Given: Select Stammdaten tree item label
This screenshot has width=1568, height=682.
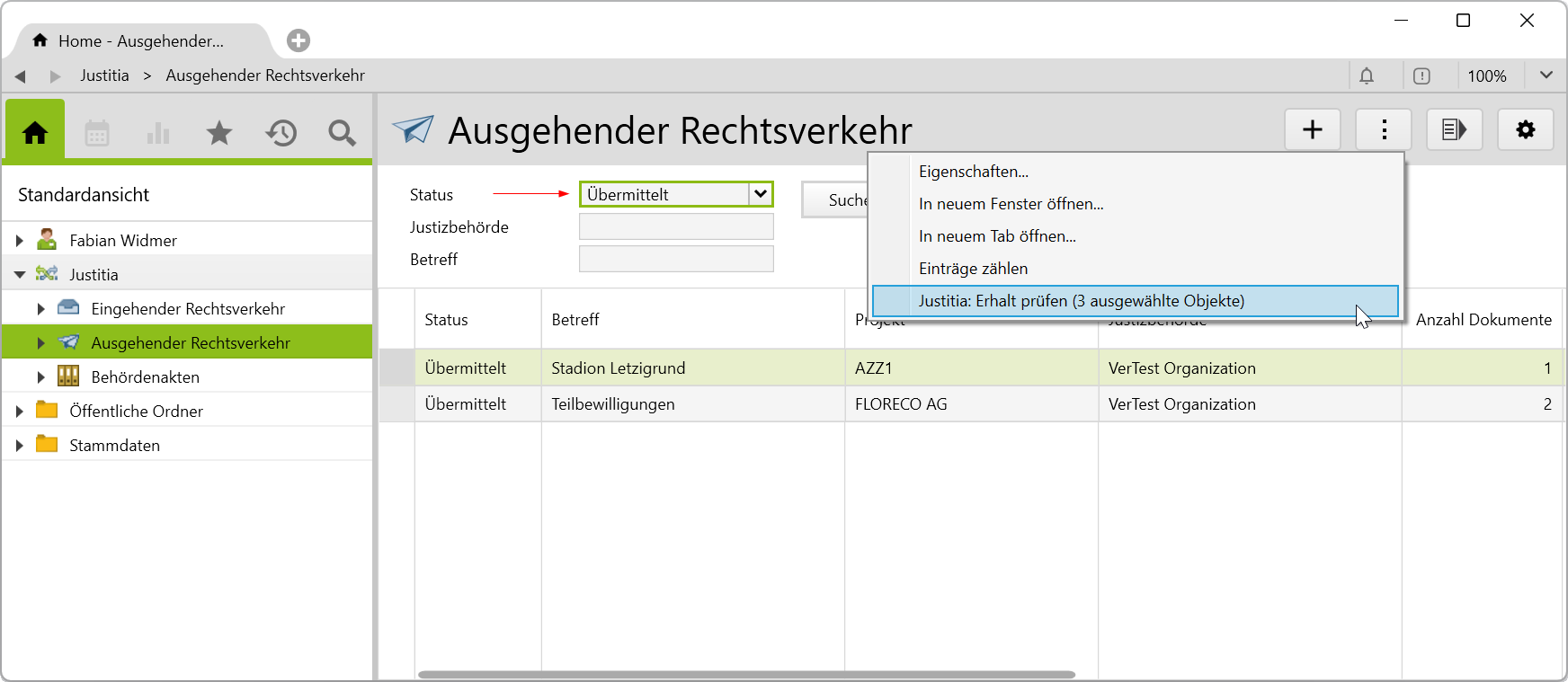Looking at the screenshot, I should (114, 446).
